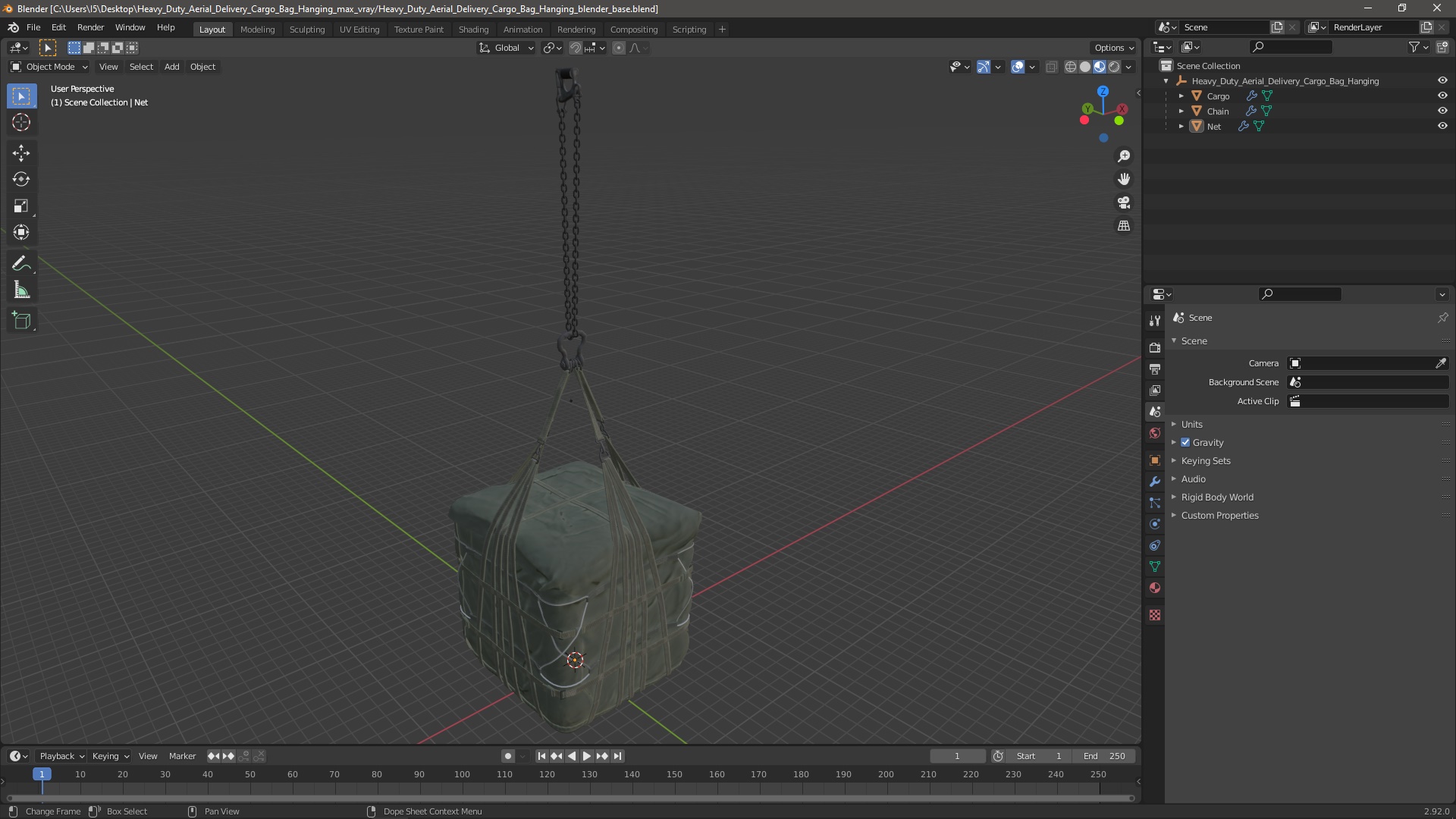Viewport: 1456px width, 819px height.
Task: Uncheck the Gravity checkbox
Action: [x=1185, y=442]
